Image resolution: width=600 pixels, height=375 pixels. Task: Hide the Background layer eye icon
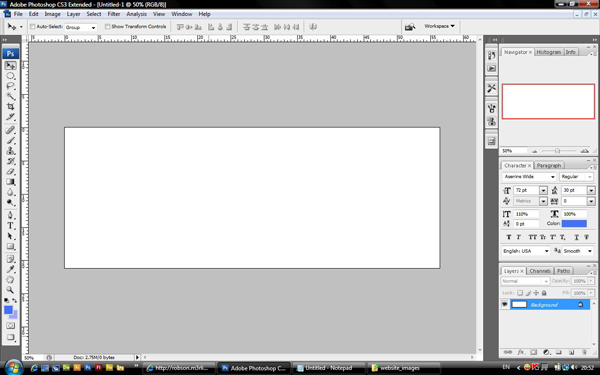pyautogui.click(x=505, y=305)
